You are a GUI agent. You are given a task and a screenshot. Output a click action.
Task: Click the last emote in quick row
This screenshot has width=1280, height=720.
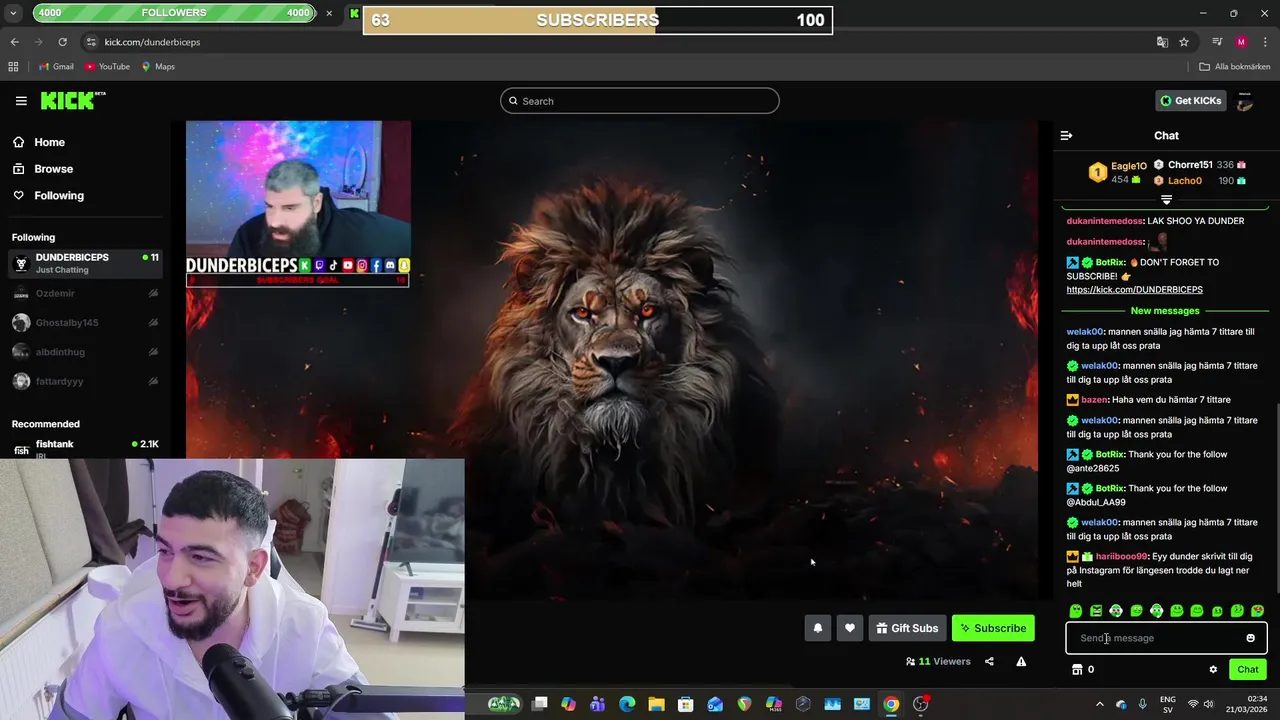click(1257, 611)
